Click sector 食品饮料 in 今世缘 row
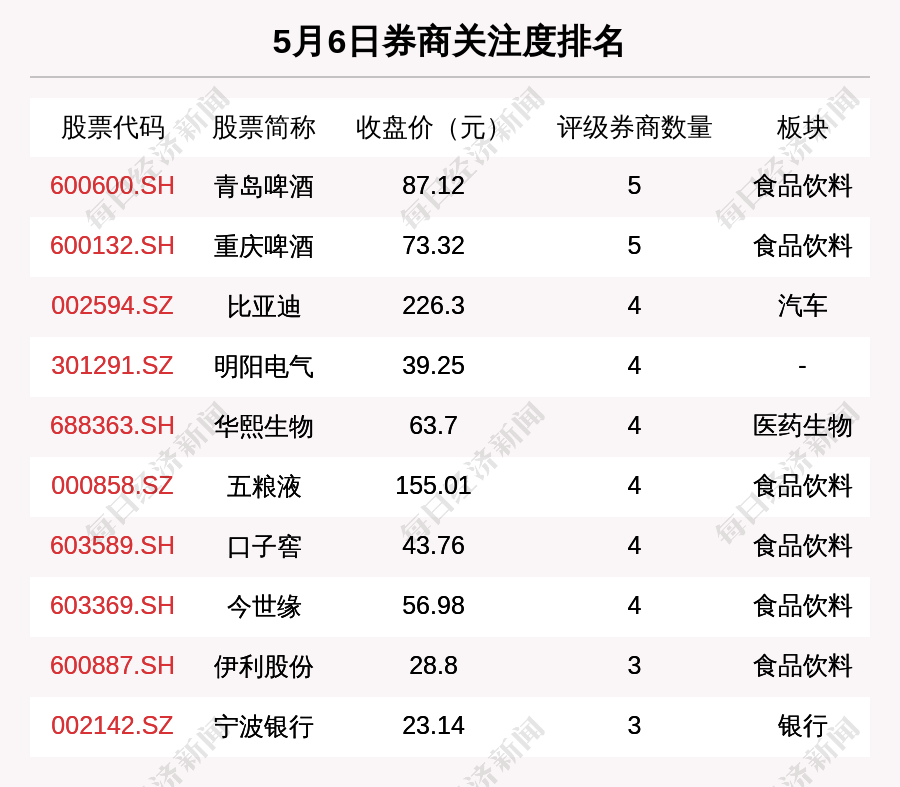 click(x=802, y=606)
